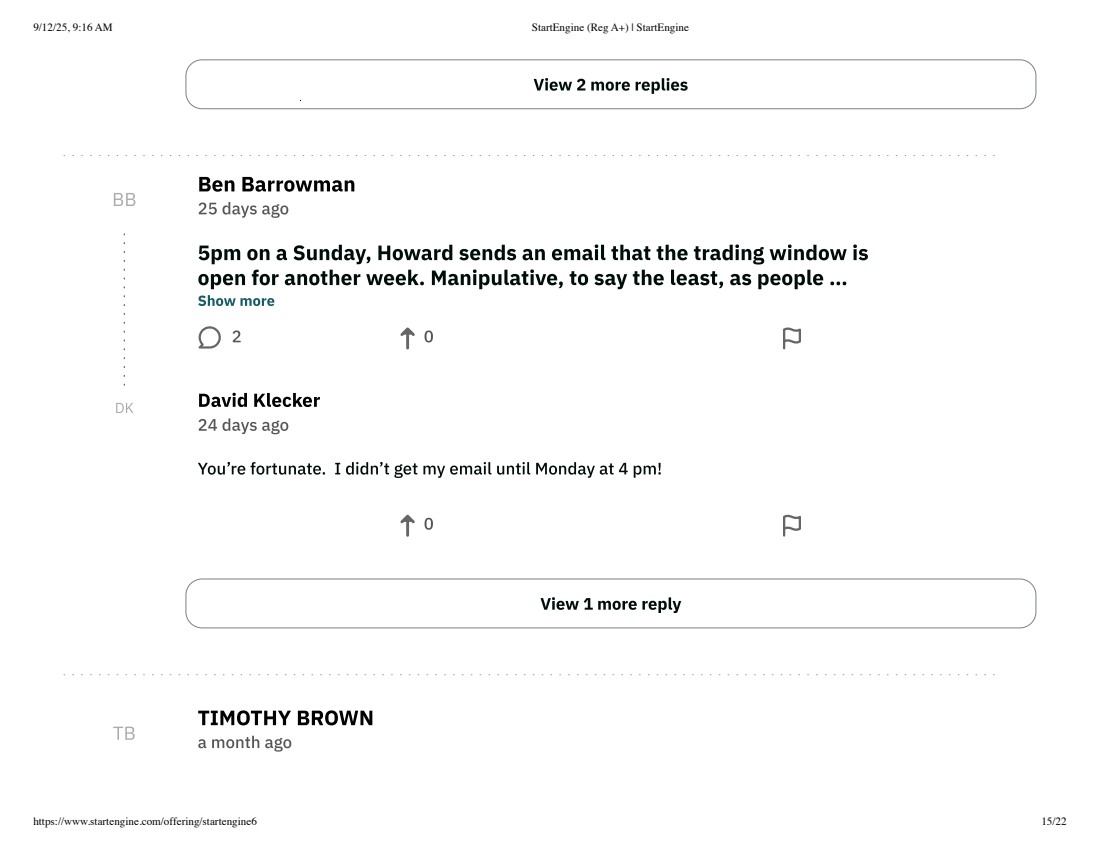The height and width of the screenshot is (849, 1100).
Task: Upvote Ben Barrowman's comment with the arrow
Action: tap(407, 337)
